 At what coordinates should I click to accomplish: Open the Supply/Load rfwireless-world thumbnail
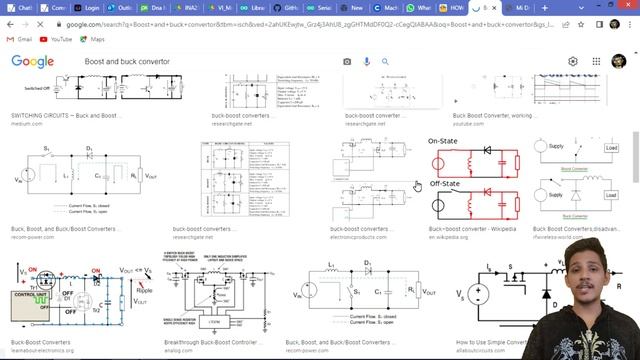pyautogui.click(x=576, y=180)
